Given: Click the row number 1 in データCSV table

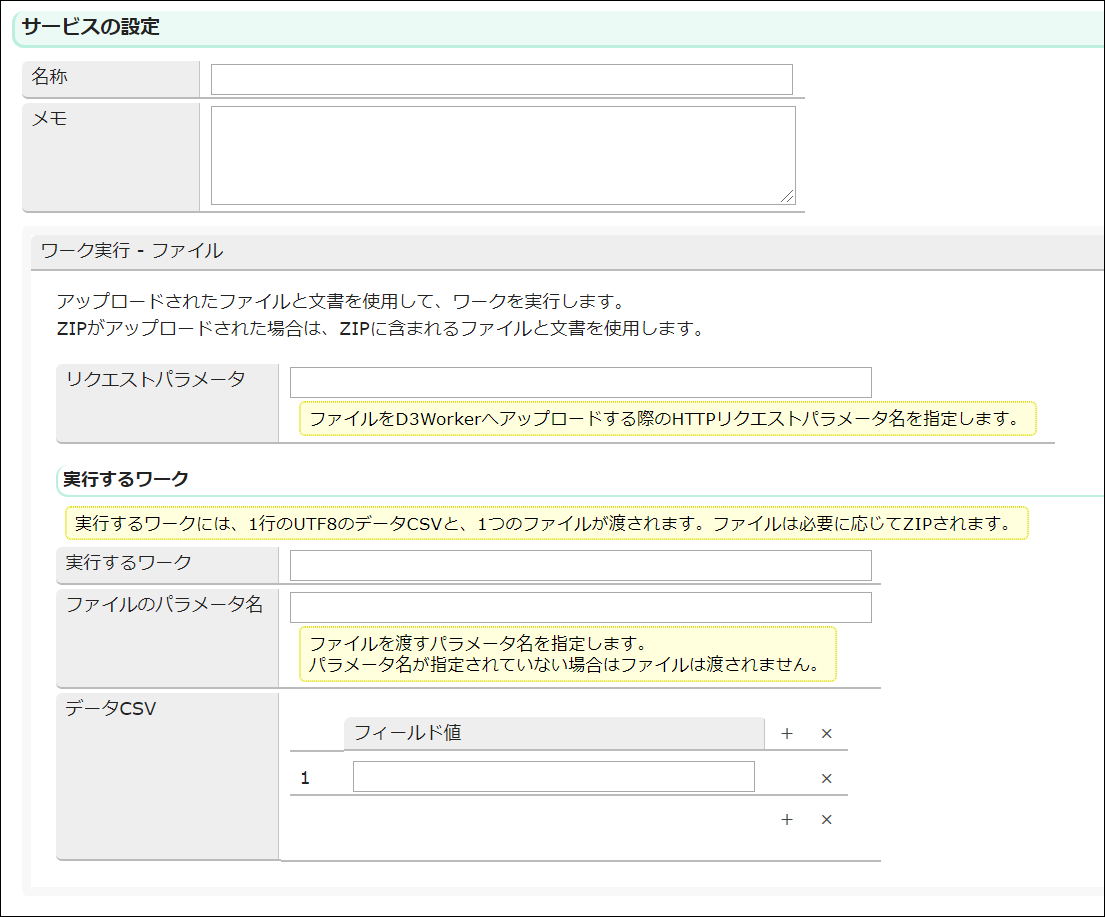Looking at the screenshot, I should point(305,778).
